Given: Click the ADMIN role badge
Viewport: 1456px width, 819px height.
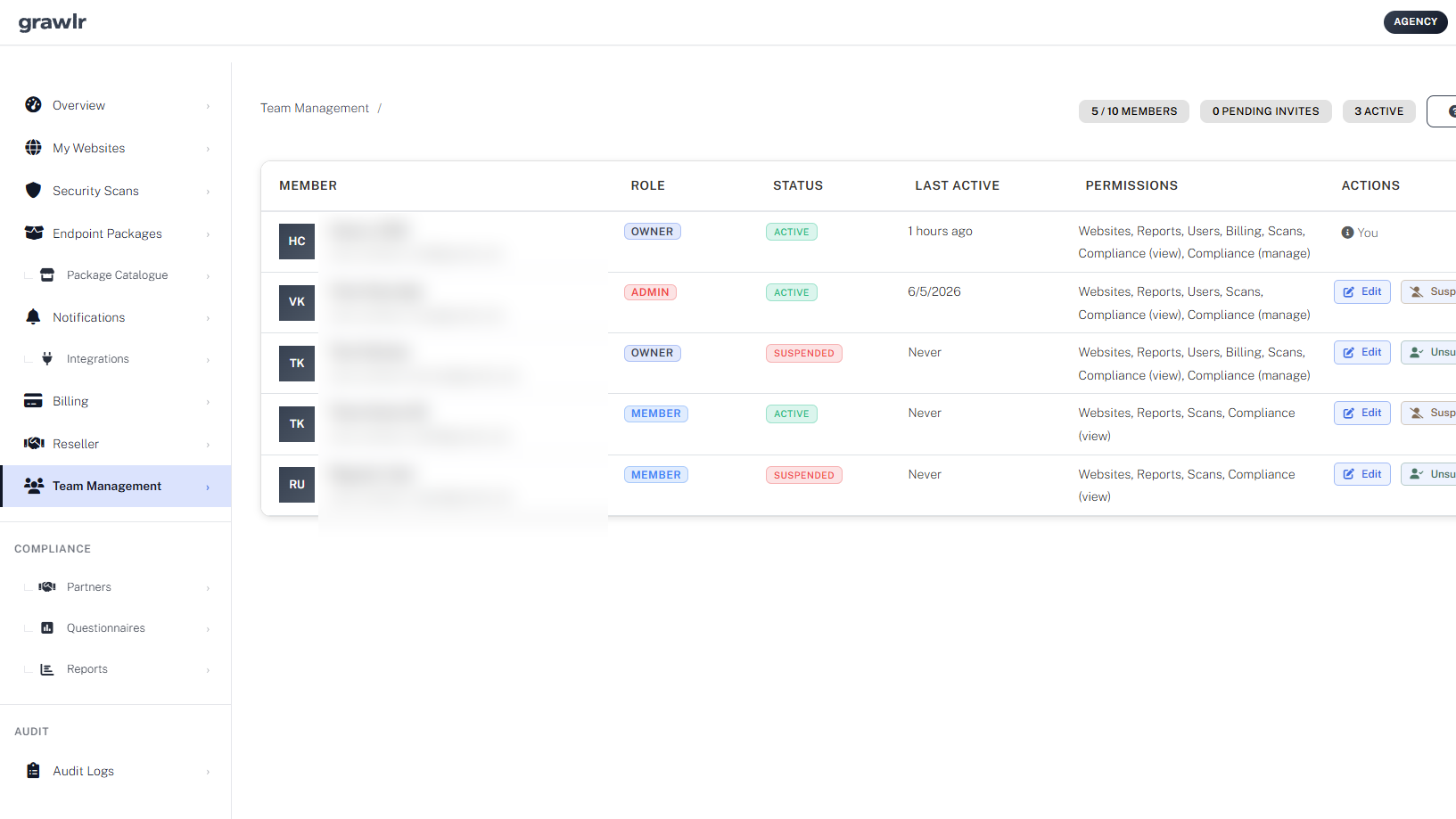Looking at the screenshot, I should click(x=650, y=292).
